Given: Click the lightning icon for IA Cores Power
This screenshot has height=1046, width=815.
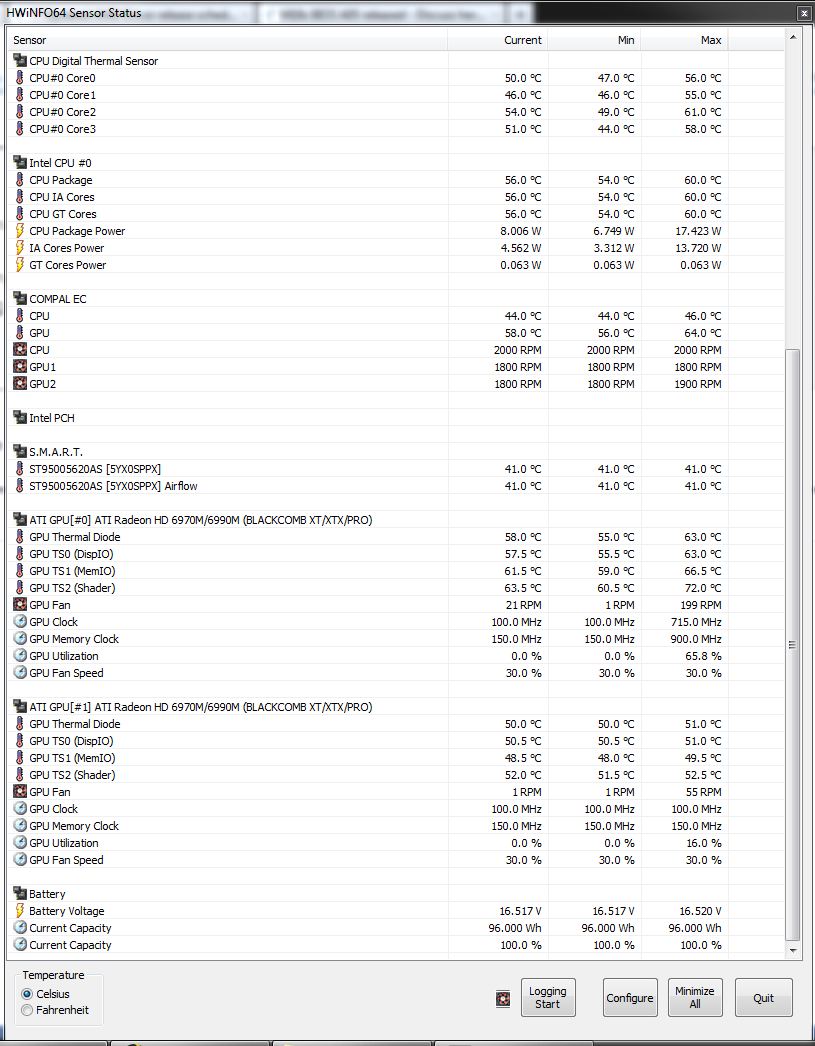Looking at the screenshot, I should pyautogui.click(x=20, y=248).
